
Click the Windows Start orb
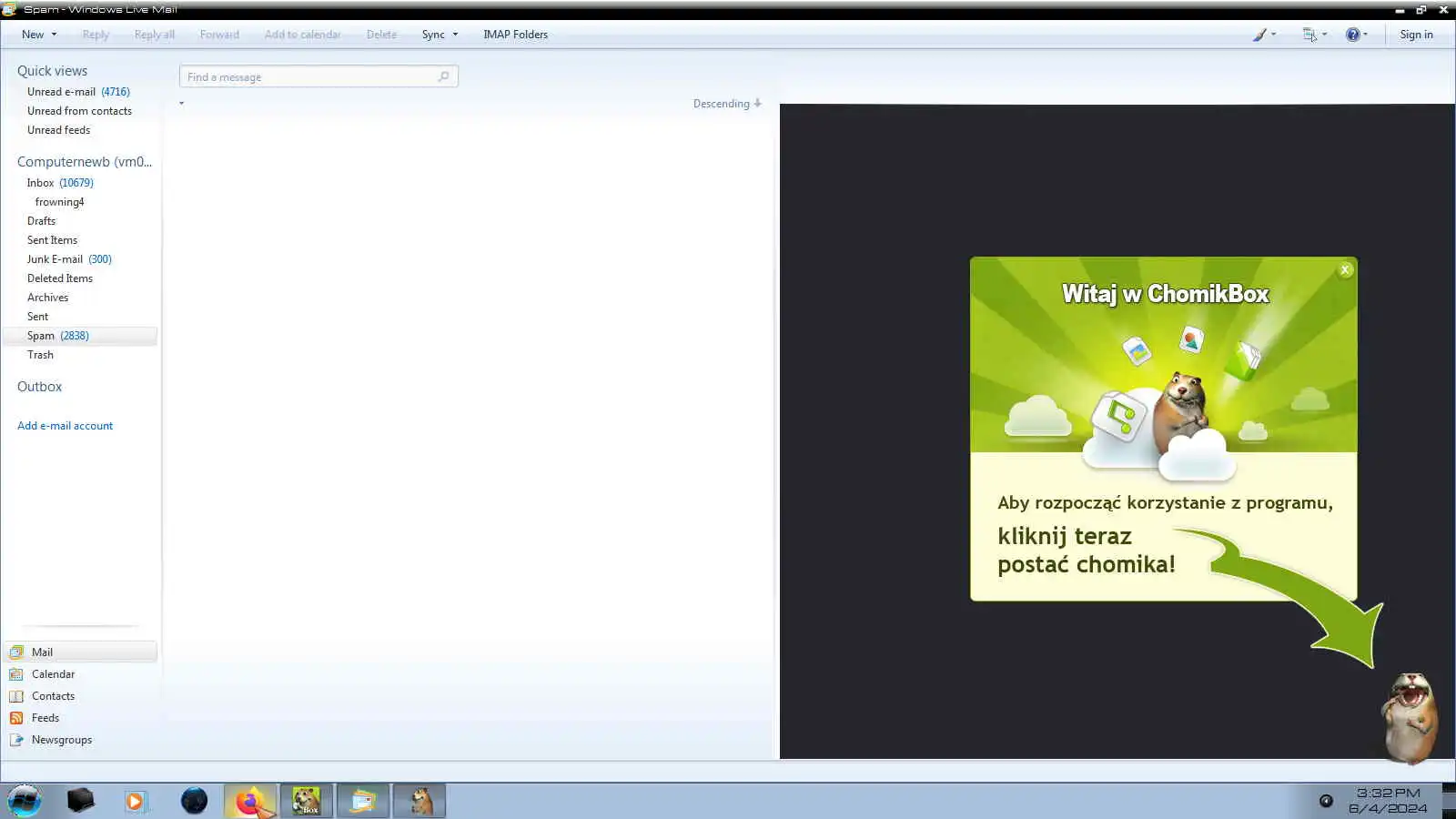coord(25,801)
